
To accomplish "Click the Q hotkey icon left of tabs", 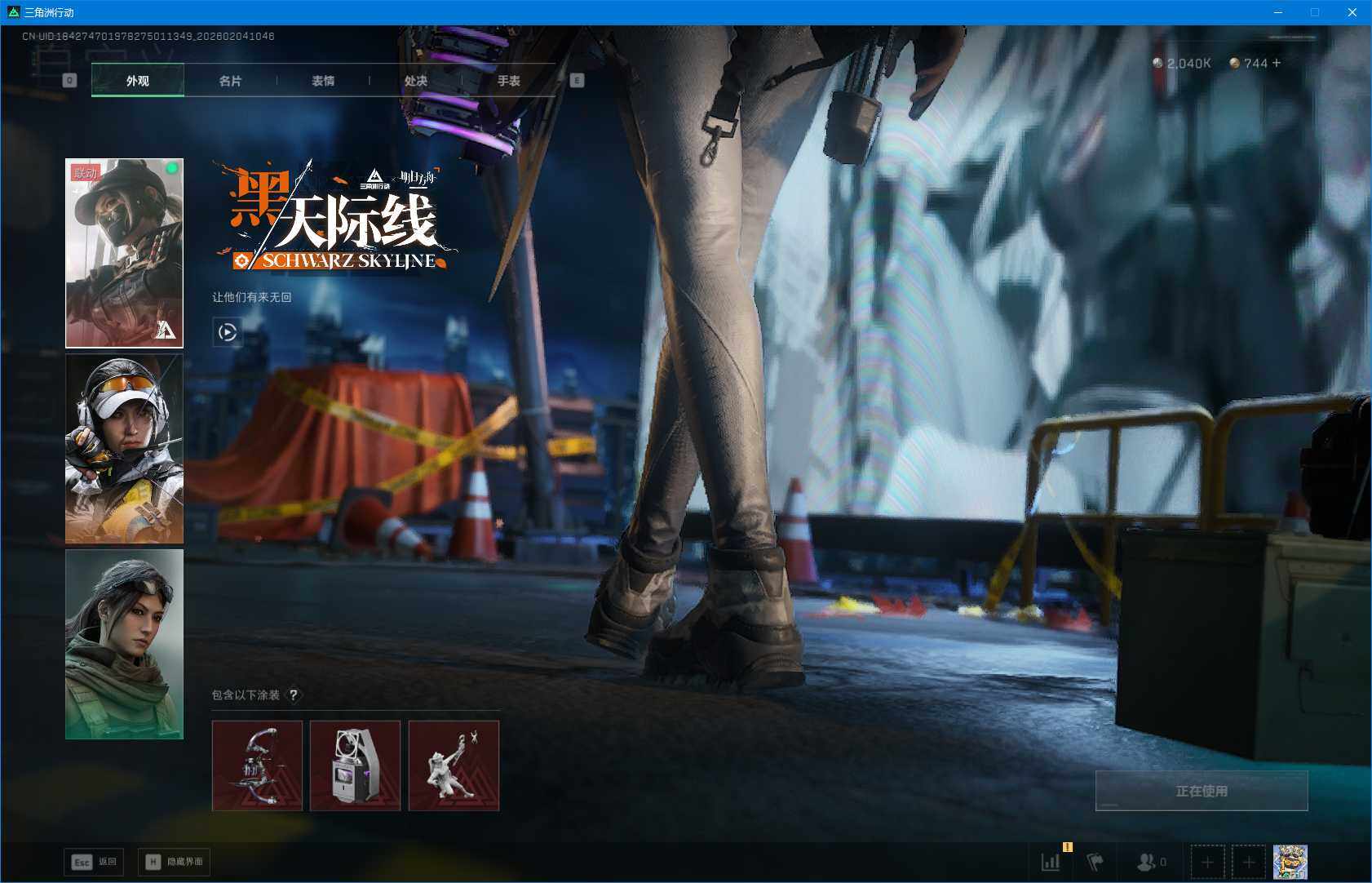I will pyautogui.click(x=69, y=80).
